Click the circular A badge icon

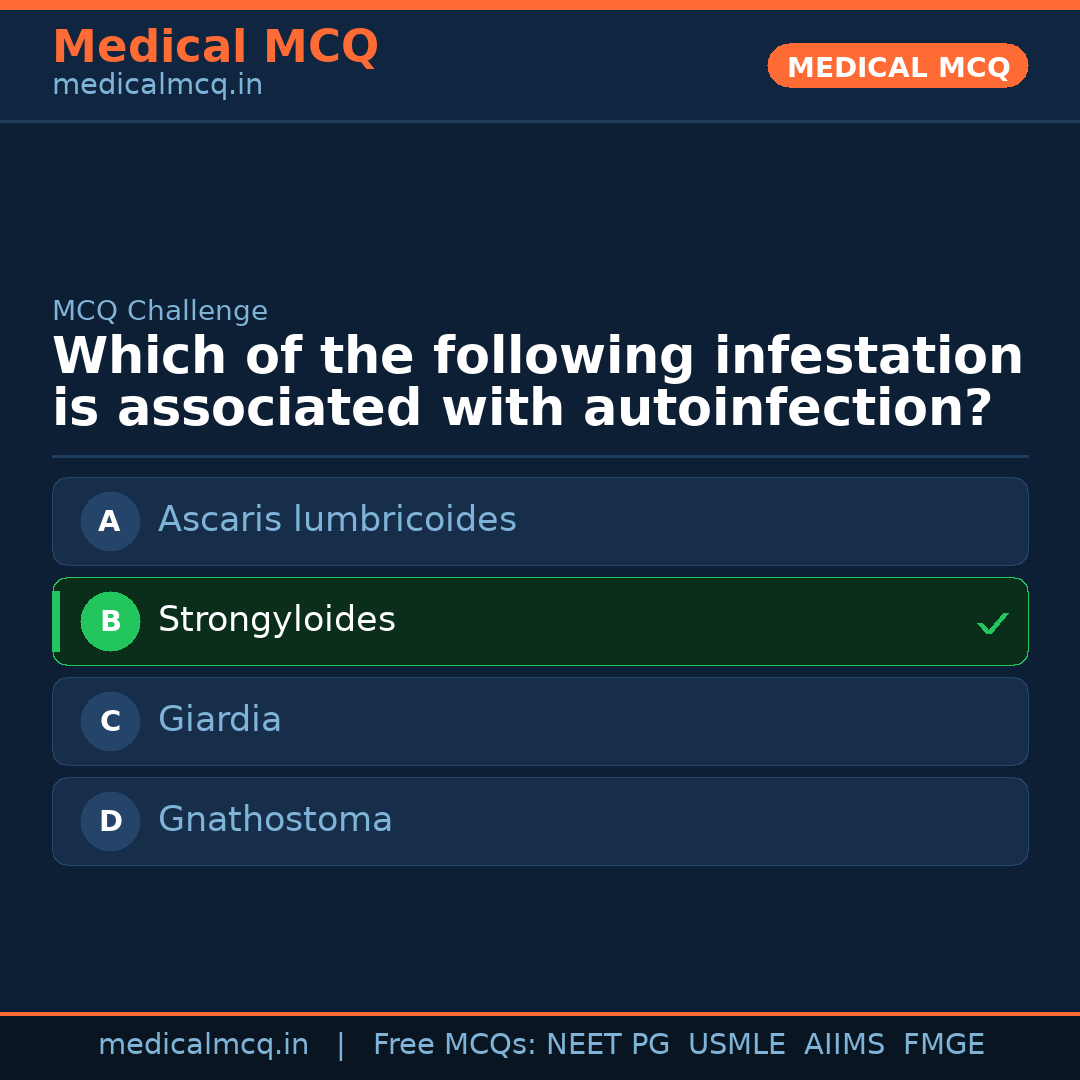110,521
